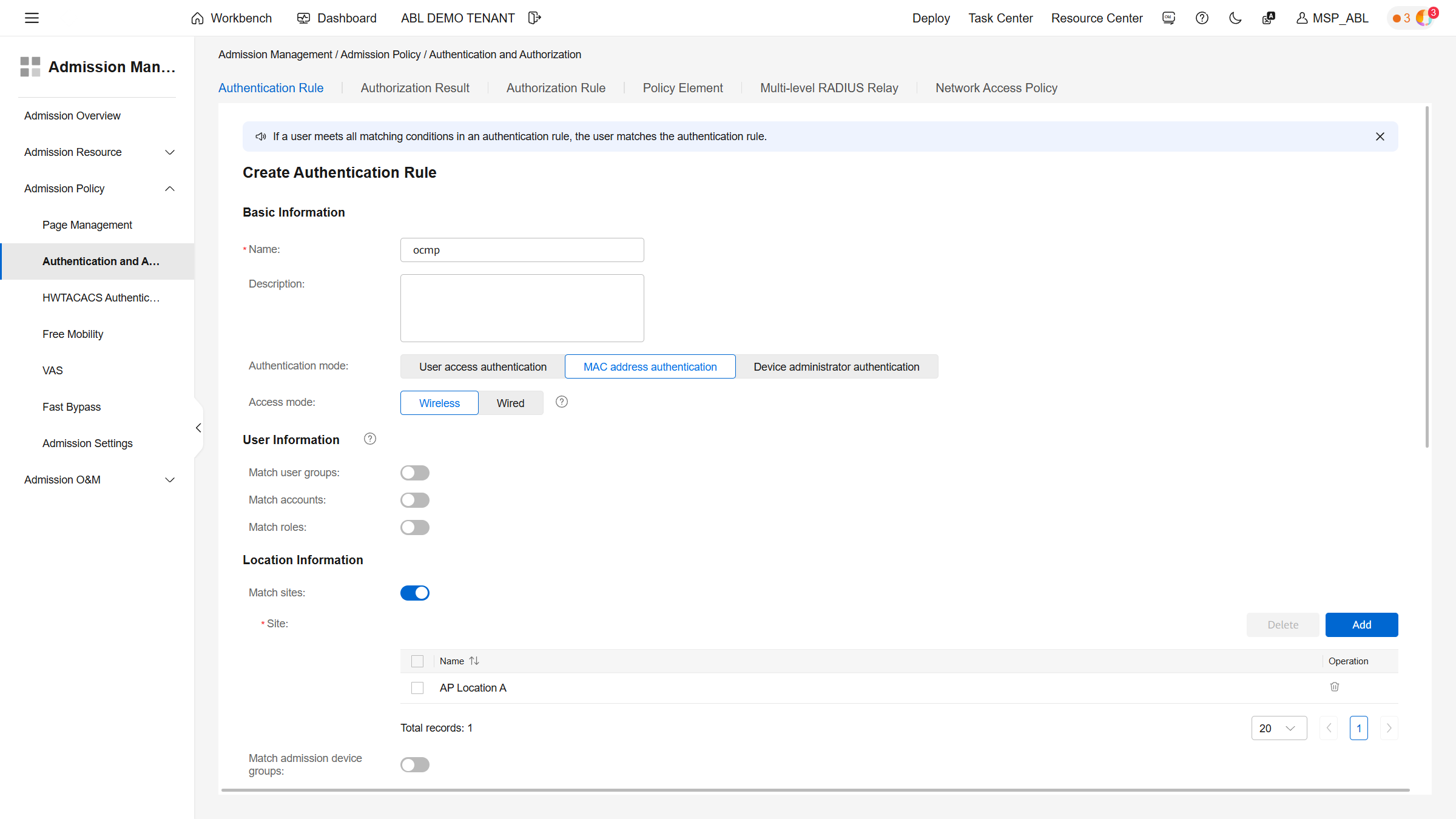
Task: Enable the Match user groups toggle
Action: 415,472
